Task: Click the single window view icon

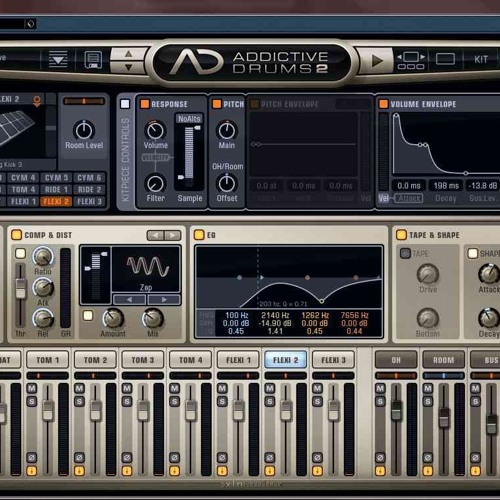Action: 445,59
